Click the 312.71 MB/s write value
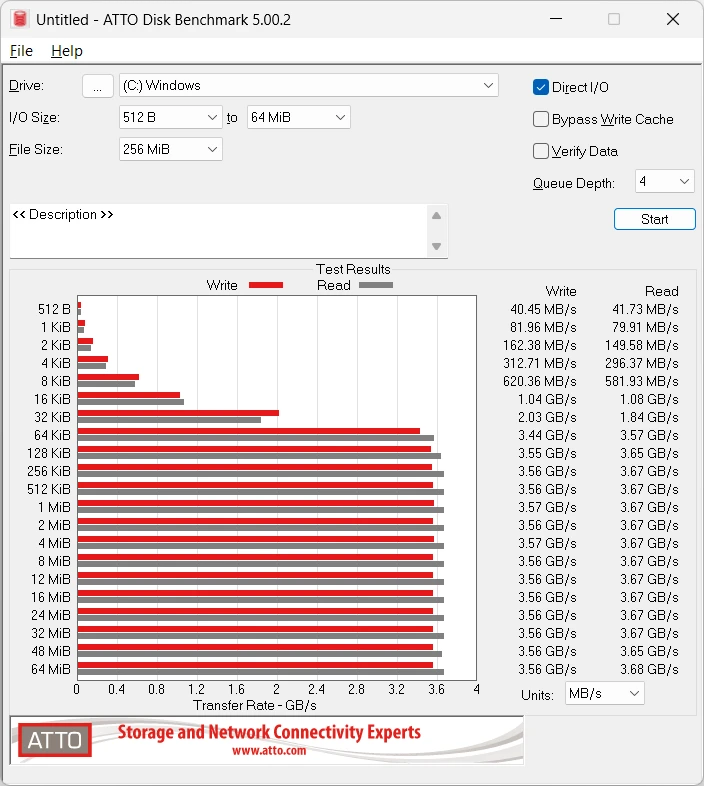704x786 pixels. coord(540,363)
